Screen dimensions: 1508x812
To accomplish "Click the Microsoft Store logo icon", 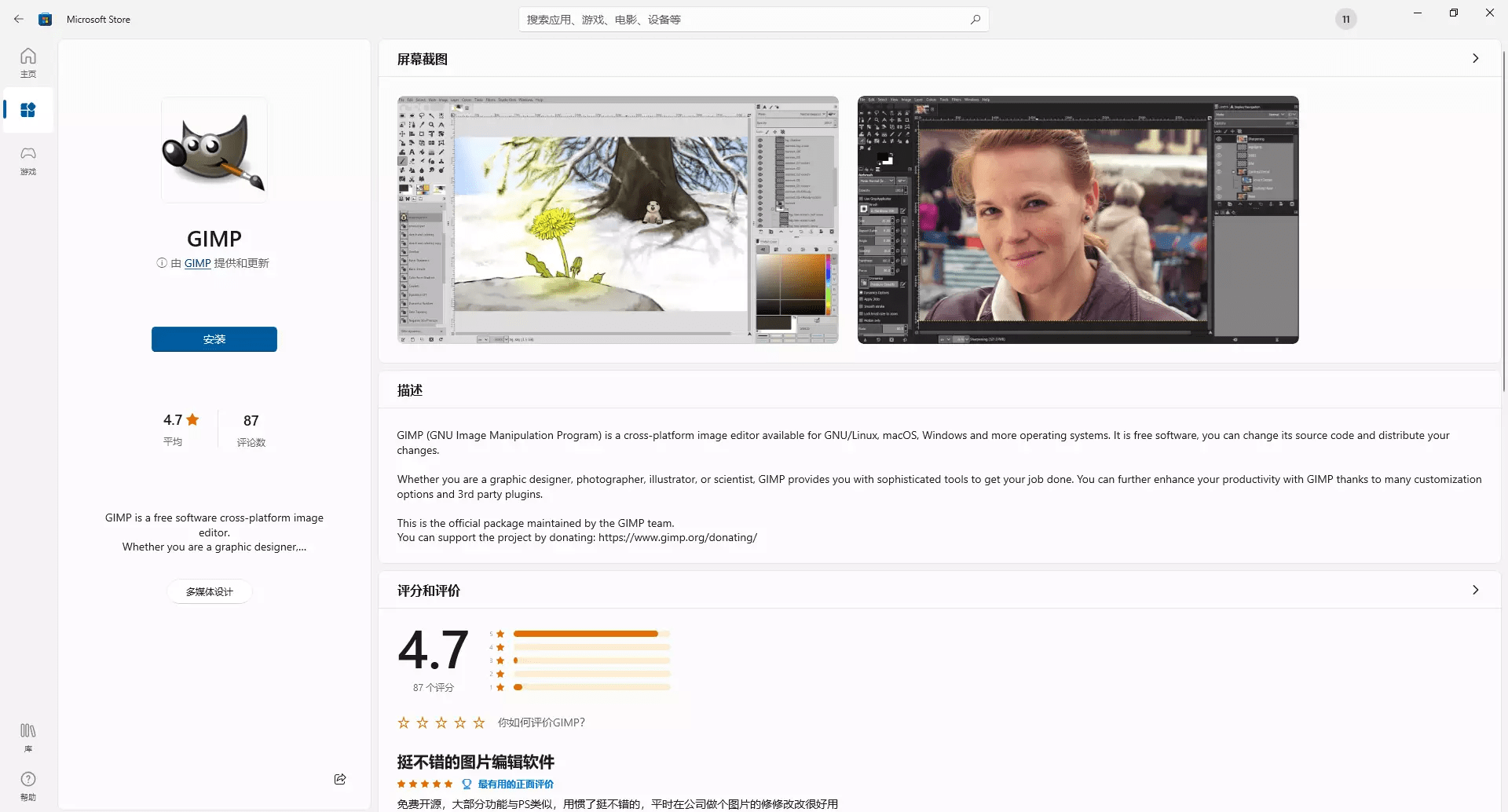I will point(46,19).
